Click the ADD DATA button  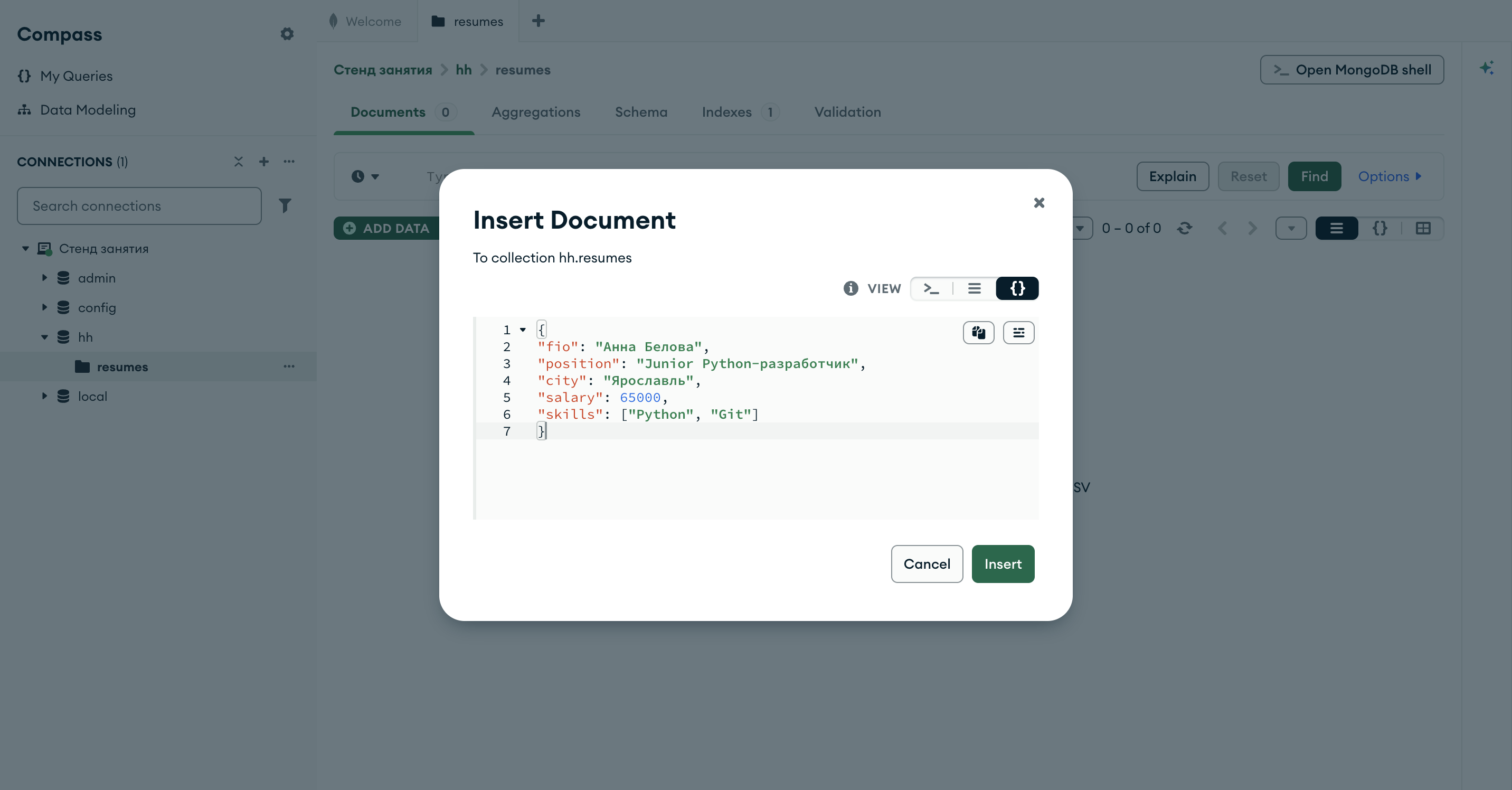point(387,228)
